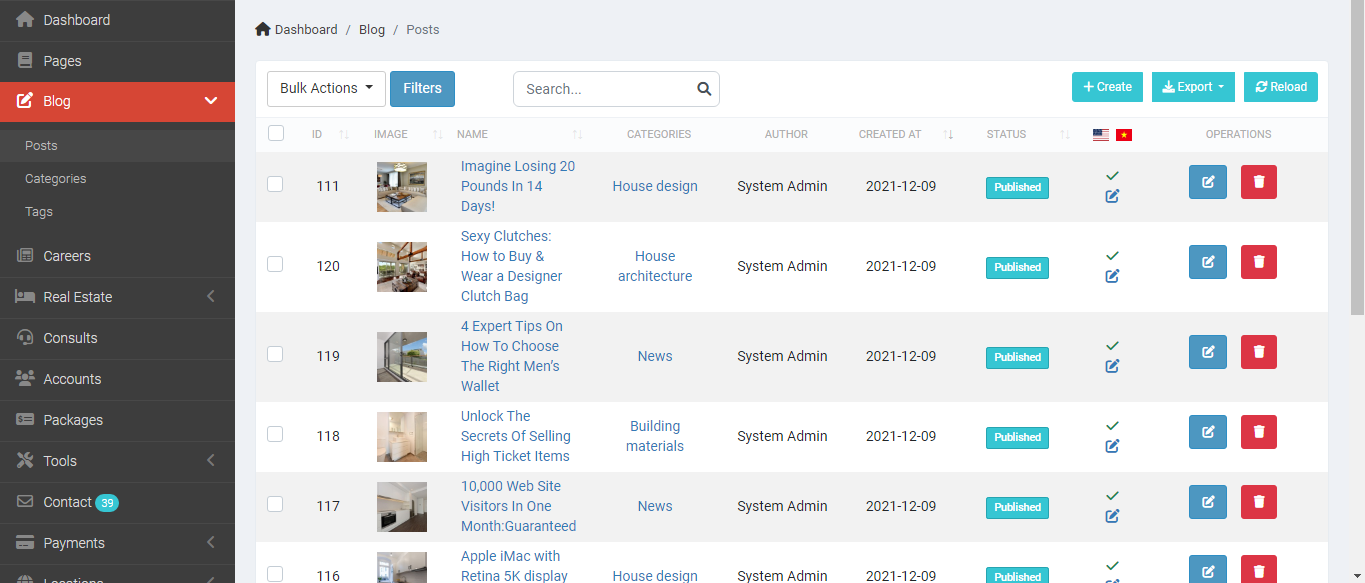
Task: Check the checkbox for post 111
Action: click(x=275, y=184)
